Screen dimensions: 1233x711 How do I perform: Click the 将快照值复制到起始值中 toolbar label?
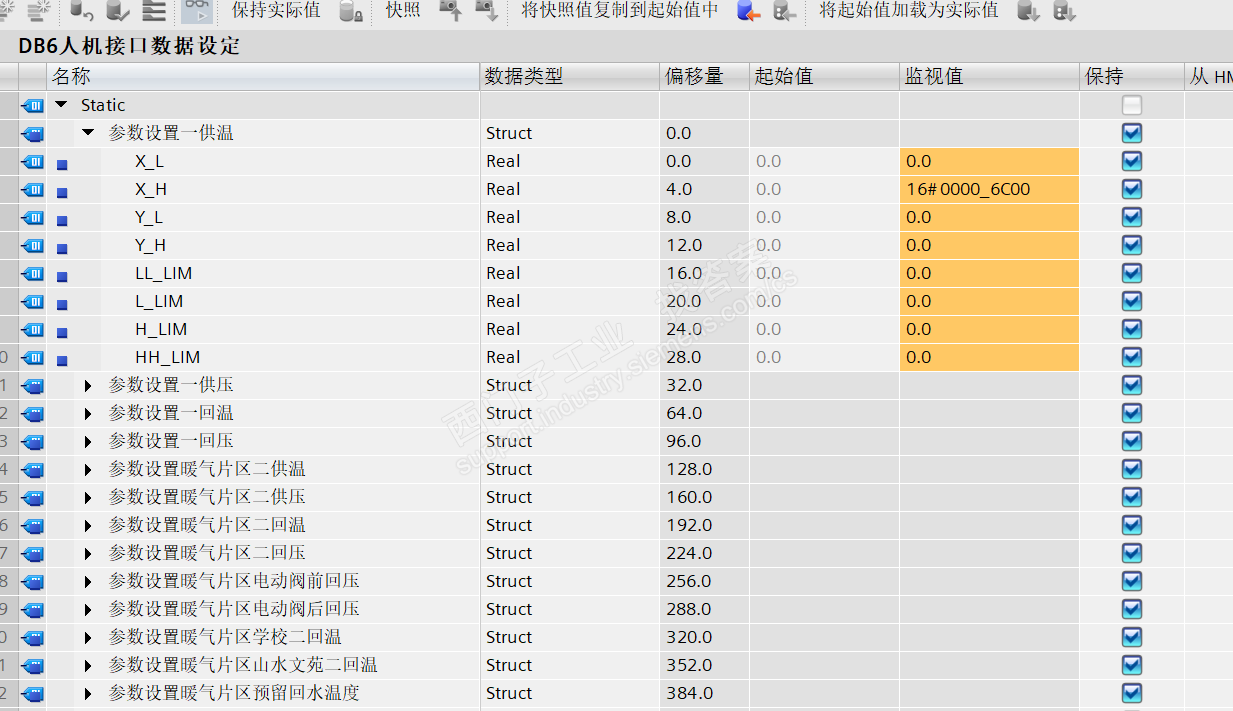(x=620, y=11)
